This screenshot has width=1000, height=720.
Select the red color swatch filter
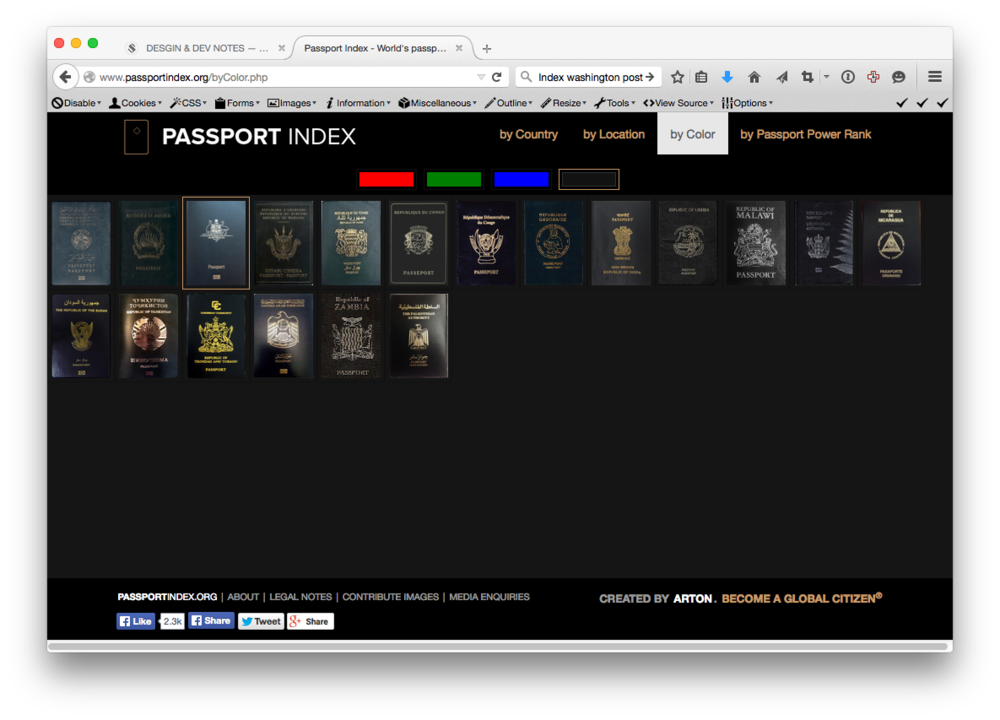tap(387, 179)
